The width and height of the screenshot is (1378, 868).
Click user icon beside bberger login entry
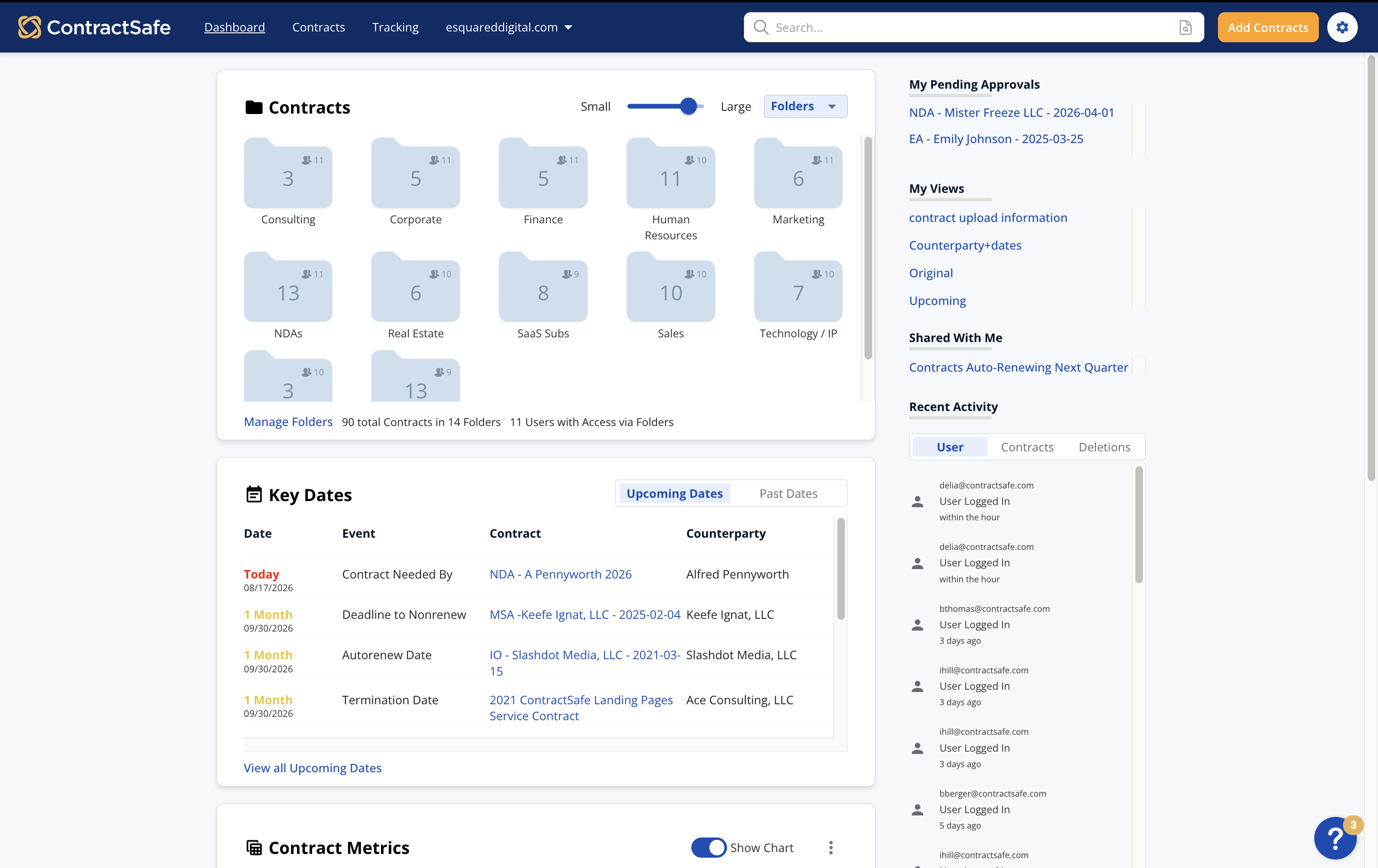917,810
